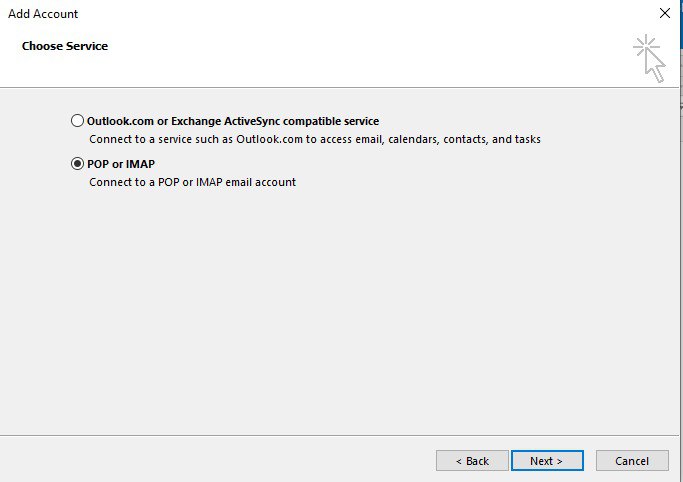Close the Add Account dialog
The height and width of the screenshot is (482, 683).
pyautogui.click(x=665, y=14)
